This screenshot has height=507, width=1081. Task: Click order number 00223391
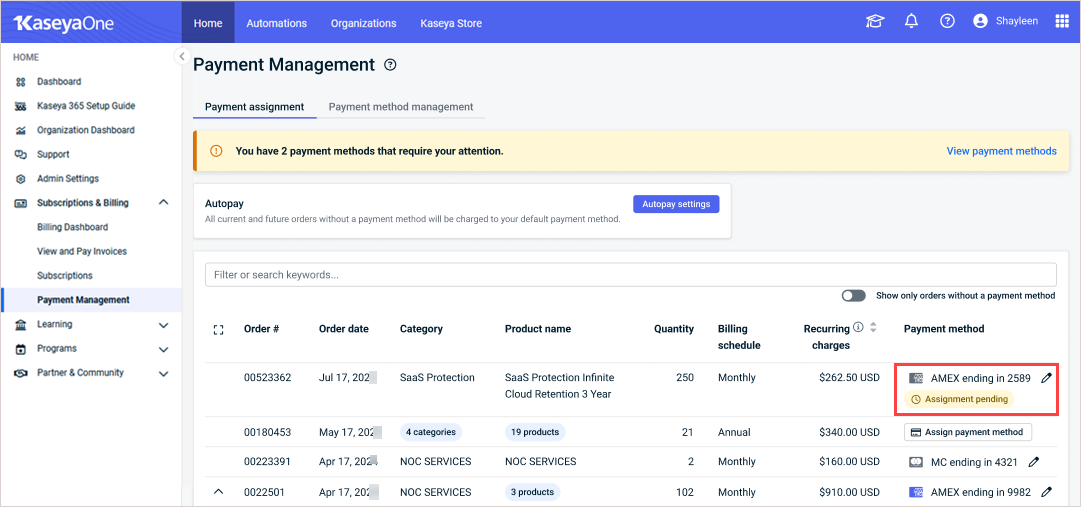pyautogui.click(x=267, y=461)
